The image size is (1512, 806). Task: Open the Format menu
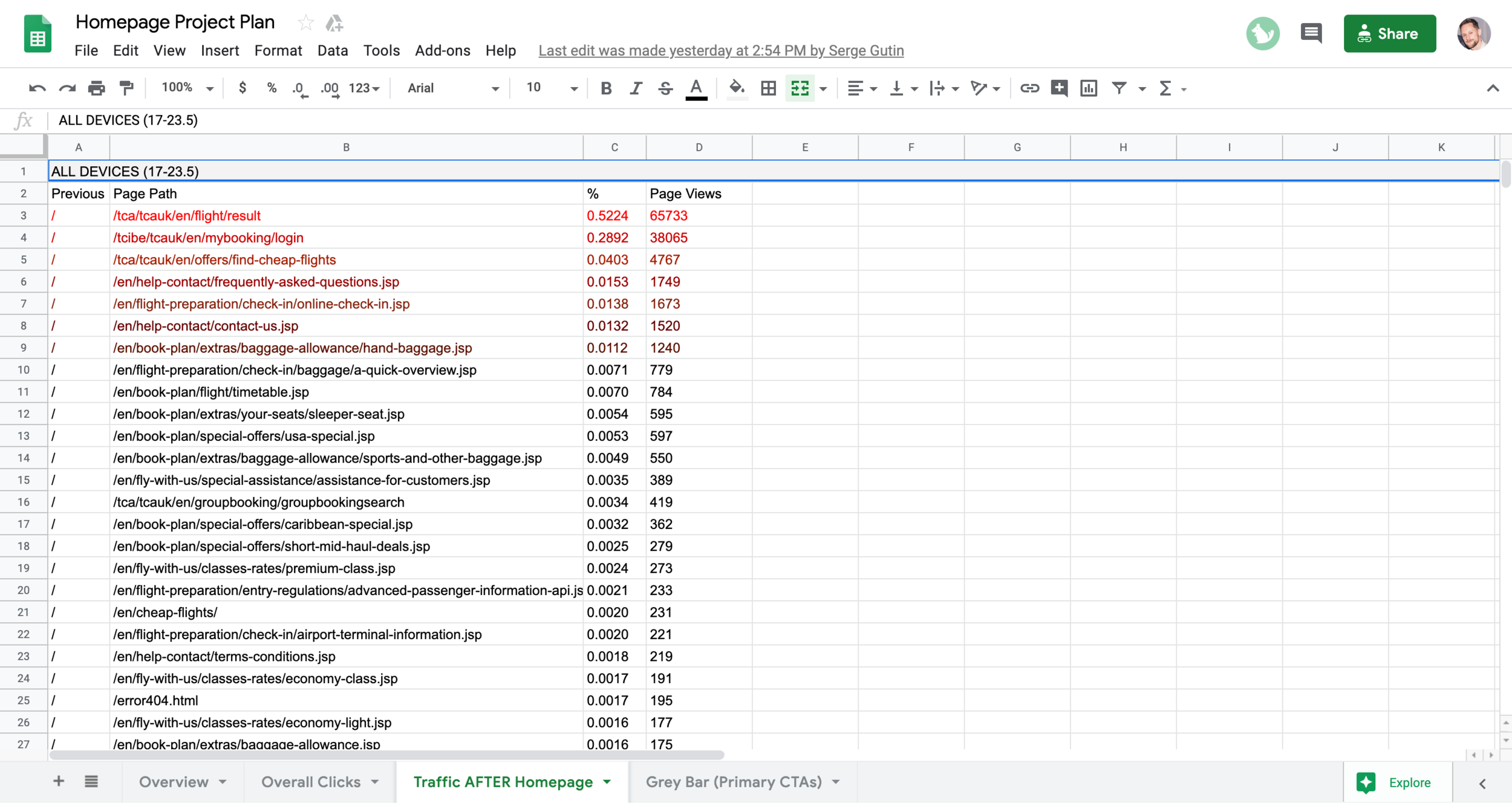point(278,51)
